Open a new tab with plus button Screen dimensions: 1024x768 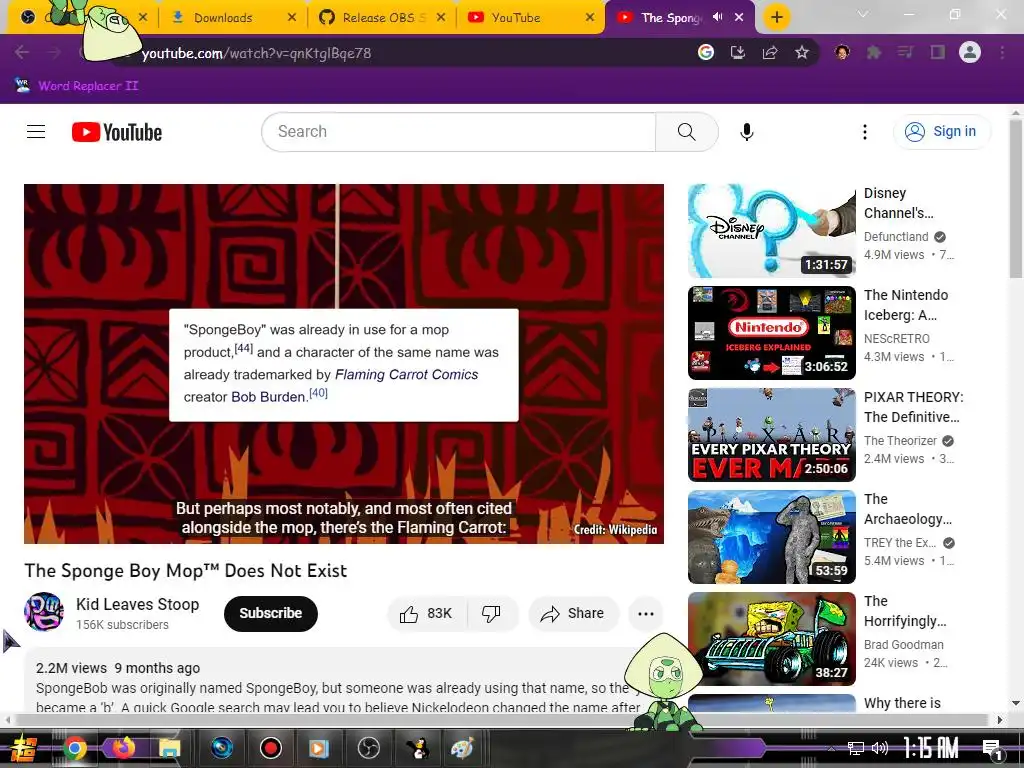[776, 18]
